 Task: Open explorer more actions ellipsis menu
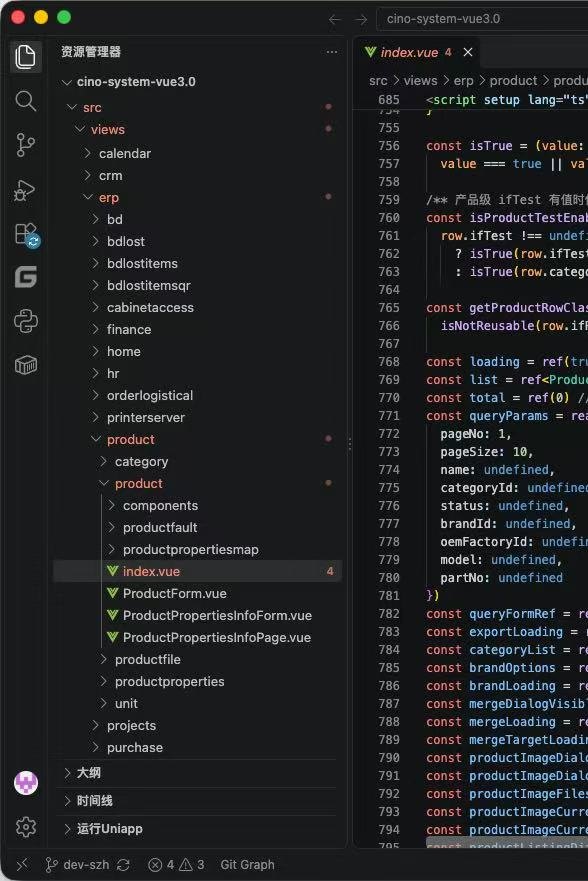click(332, 52)
